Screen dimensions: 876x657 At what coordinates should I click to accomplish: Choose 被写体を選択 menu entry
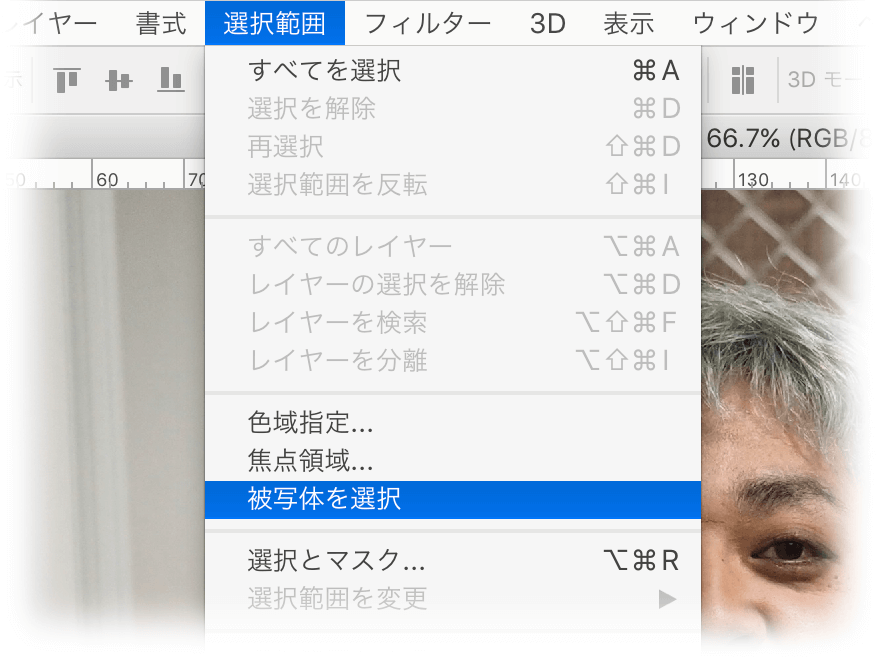point(453,499)
